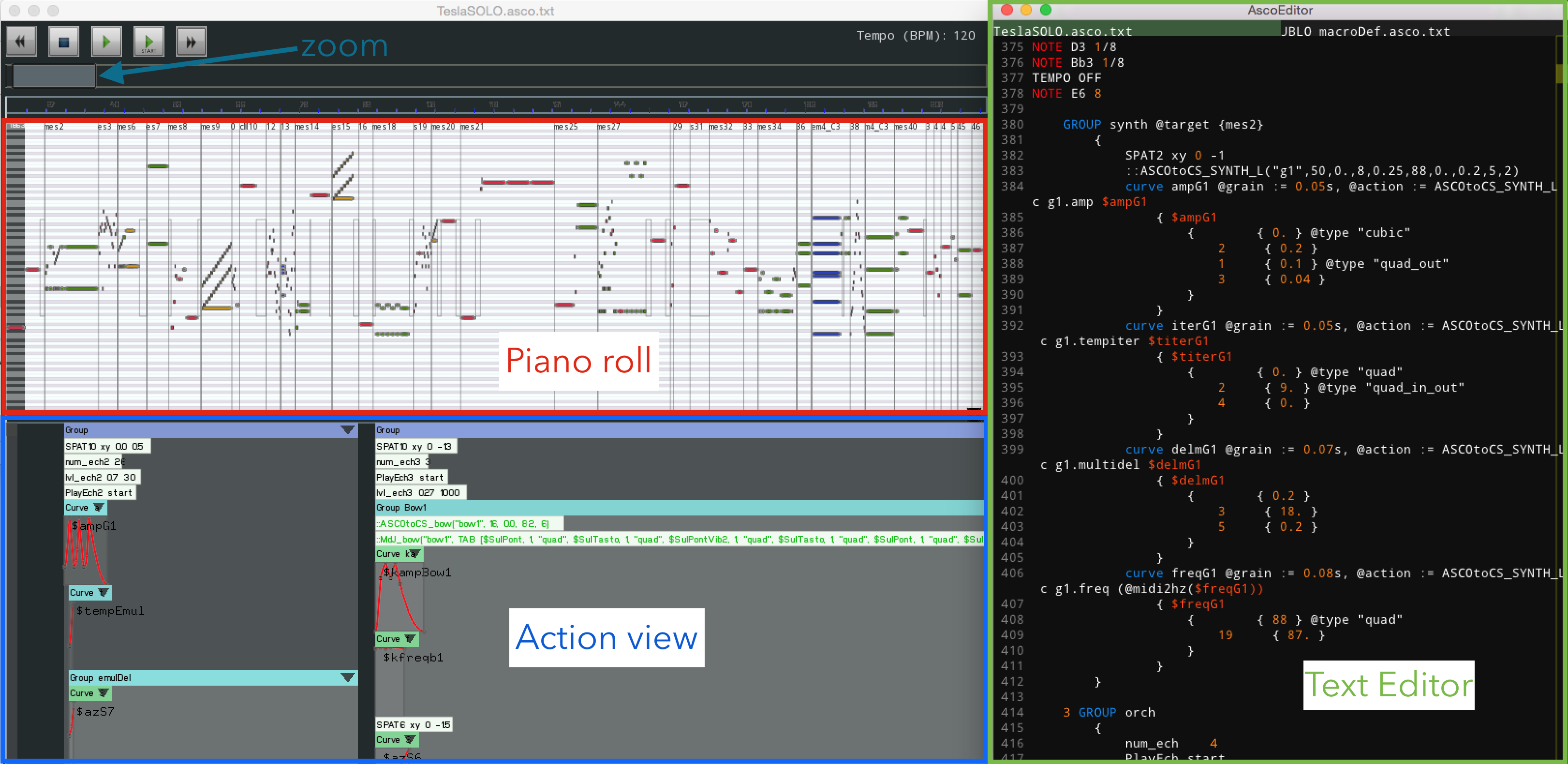Collapse the Group emulDel triangle
Image resolution: width=1568 pixels, height=764 pixels.
click(x=348, y=677)
